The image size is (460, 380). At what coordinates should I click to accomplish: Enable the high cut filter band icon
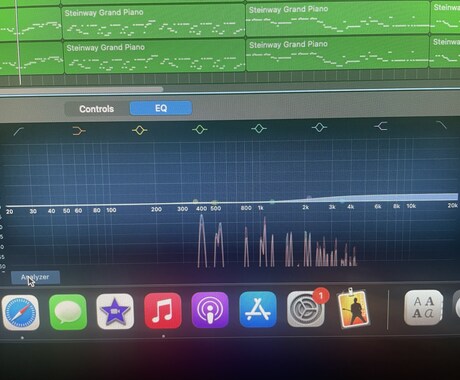(x=441, y=125)
